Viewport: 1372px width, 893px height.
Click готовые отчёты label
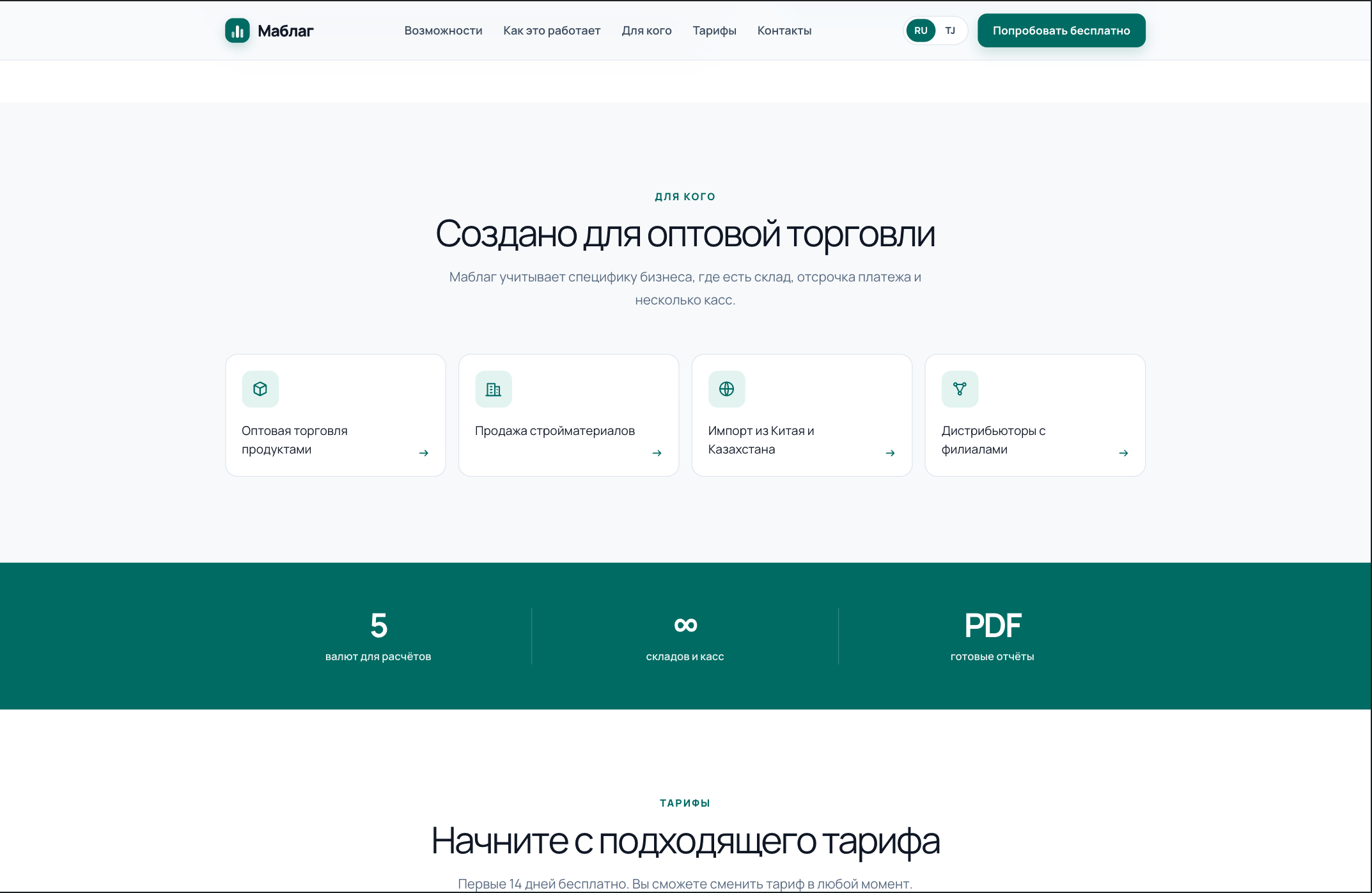(992, 656)
